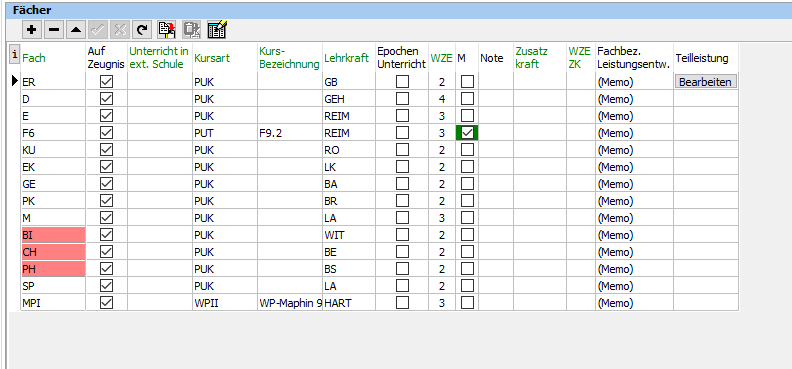Select the SP subject cell

tap(54, 286)
